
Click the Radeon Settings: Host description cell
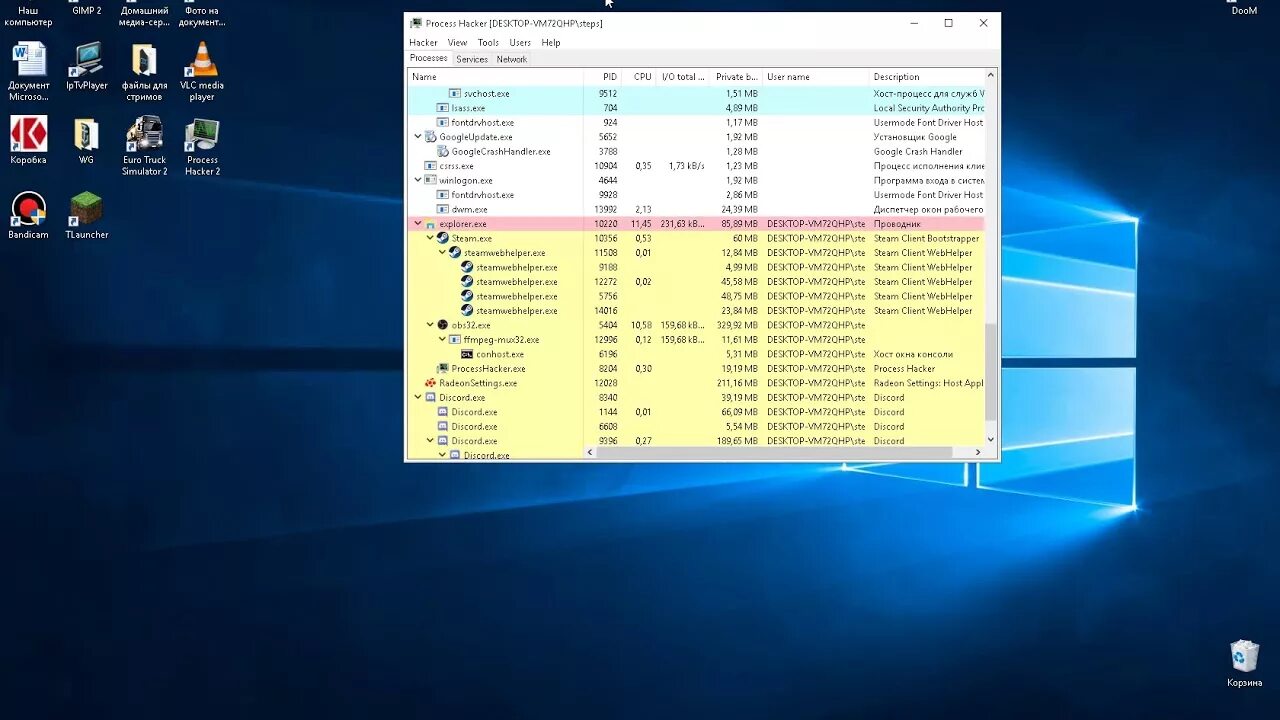(927, 383)
